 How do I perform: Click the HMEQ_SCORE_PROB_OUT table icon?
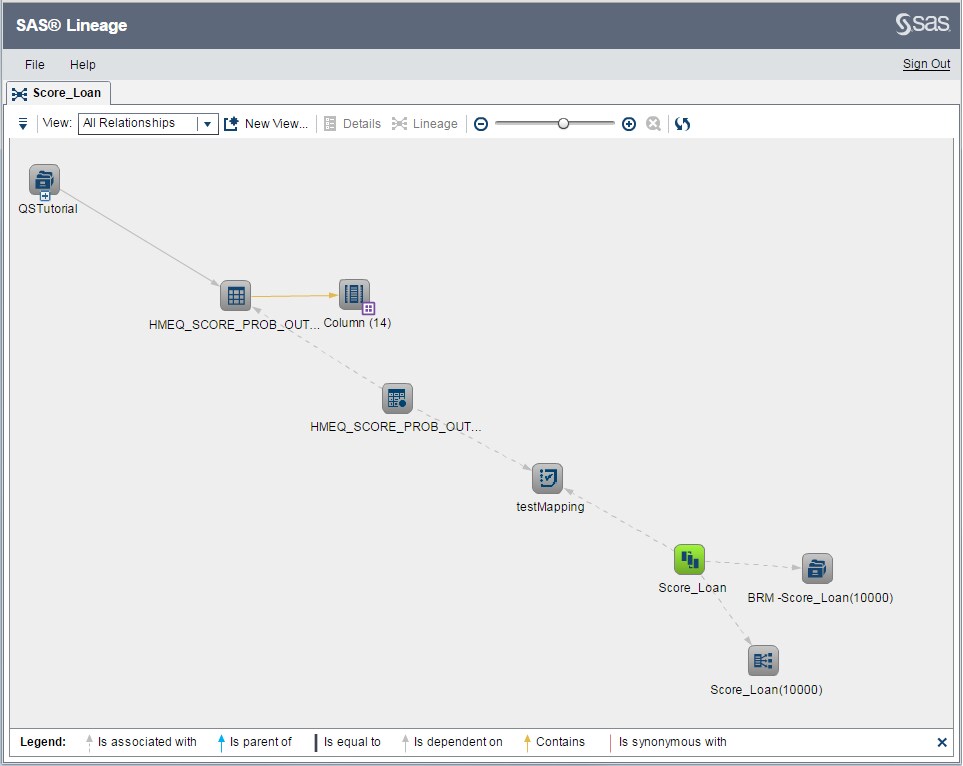coord(235,295)
